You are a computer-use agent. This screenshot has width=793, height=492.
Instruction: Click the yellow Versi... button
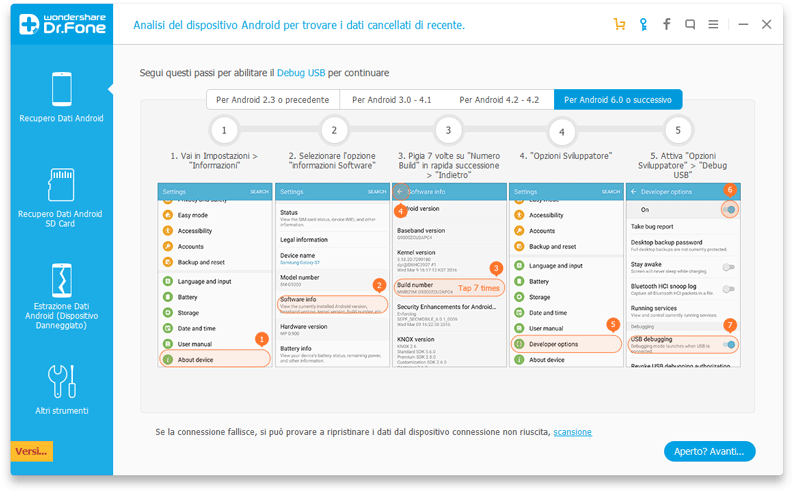(x=31, y=451)
